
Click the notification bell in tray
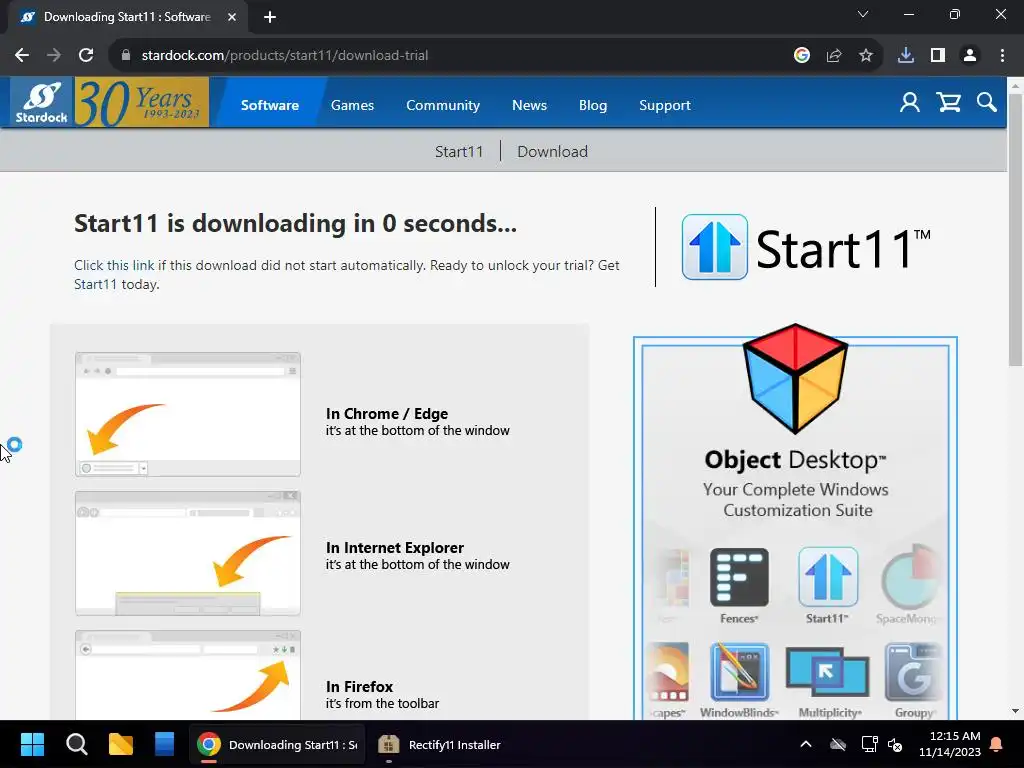pyautogui.click(x=996, y=744)
